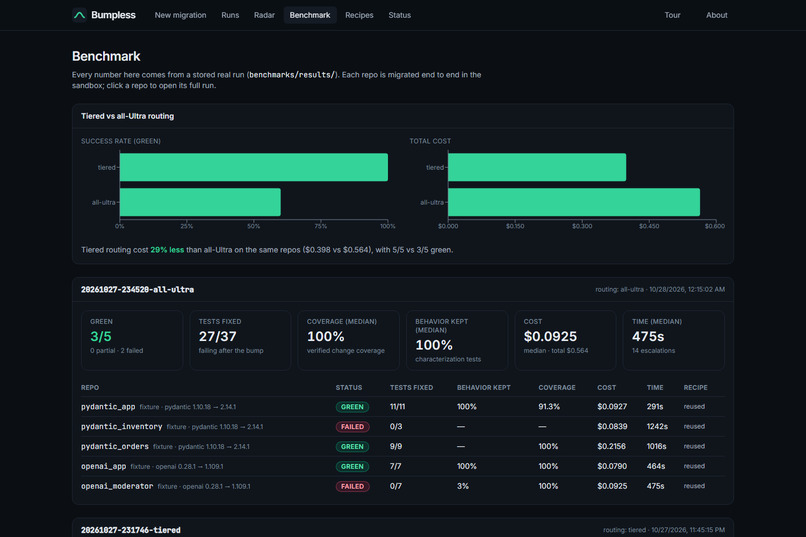
Task: Click the 20261027-231746-tiered run heading
Action: 131,530
